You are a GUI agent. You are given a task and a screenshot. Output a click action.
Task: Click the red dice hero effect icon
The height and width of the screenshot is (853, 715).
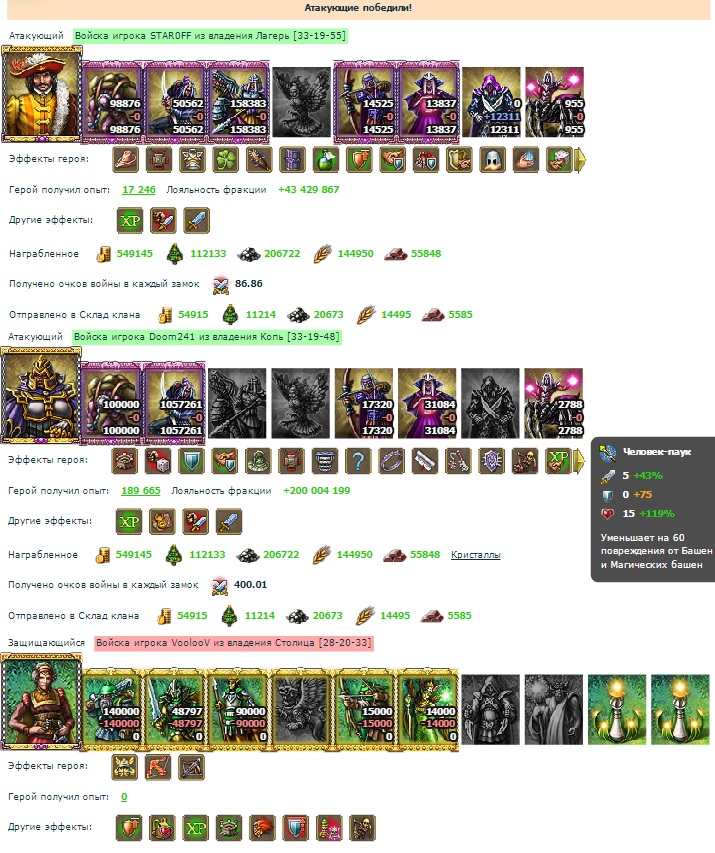pos(157,461)
